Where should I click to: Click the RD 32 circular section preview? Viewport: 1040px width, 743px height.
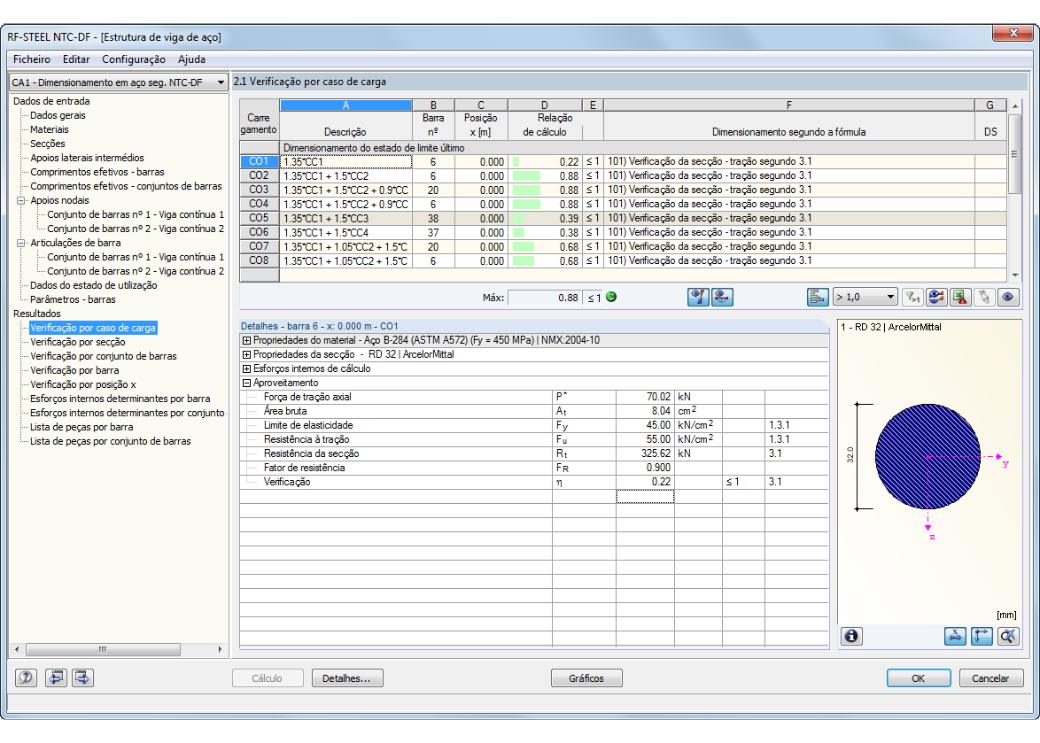pos(928,456)
